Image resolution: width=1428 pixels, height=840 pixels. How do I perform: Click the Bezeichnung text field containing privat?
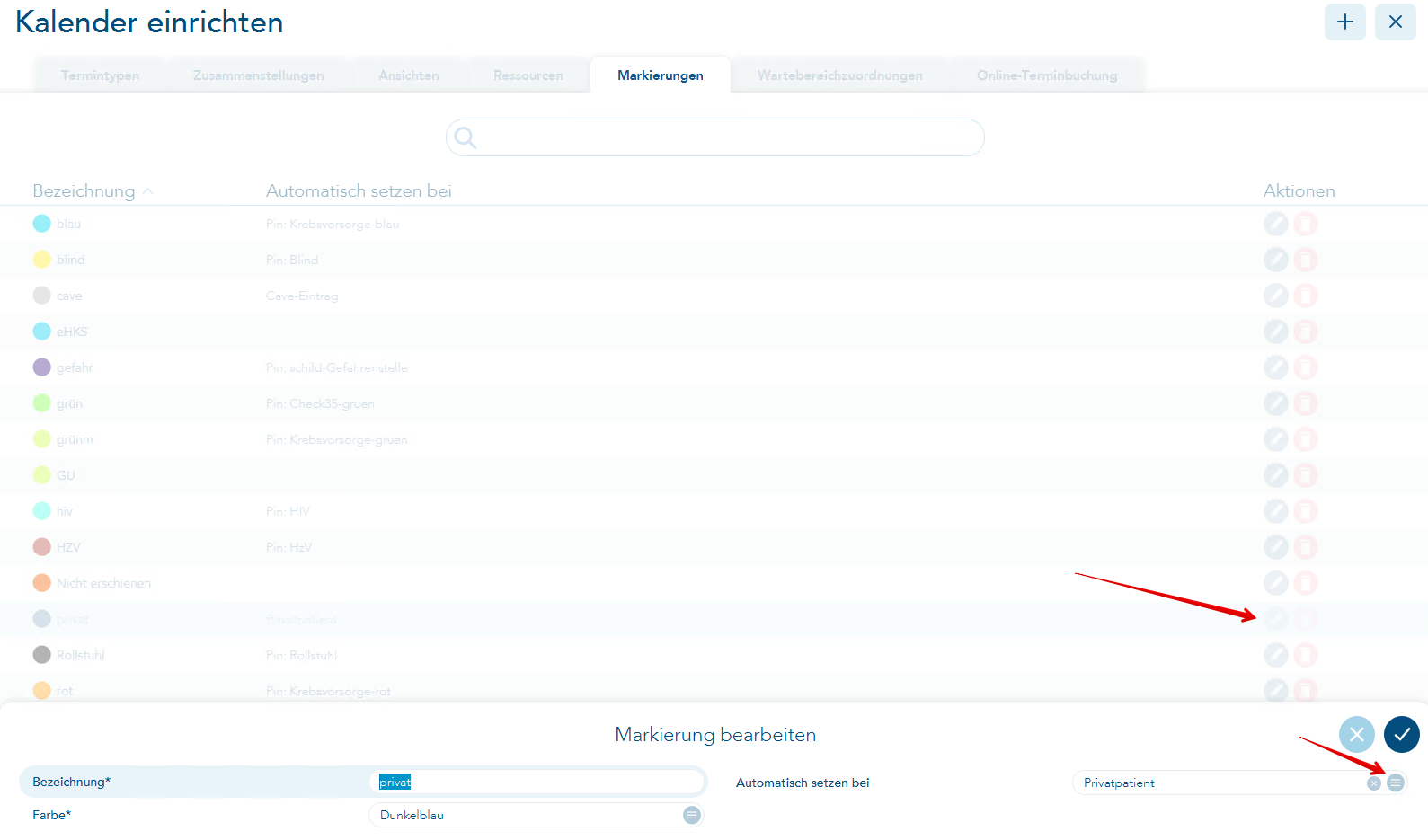537,782
